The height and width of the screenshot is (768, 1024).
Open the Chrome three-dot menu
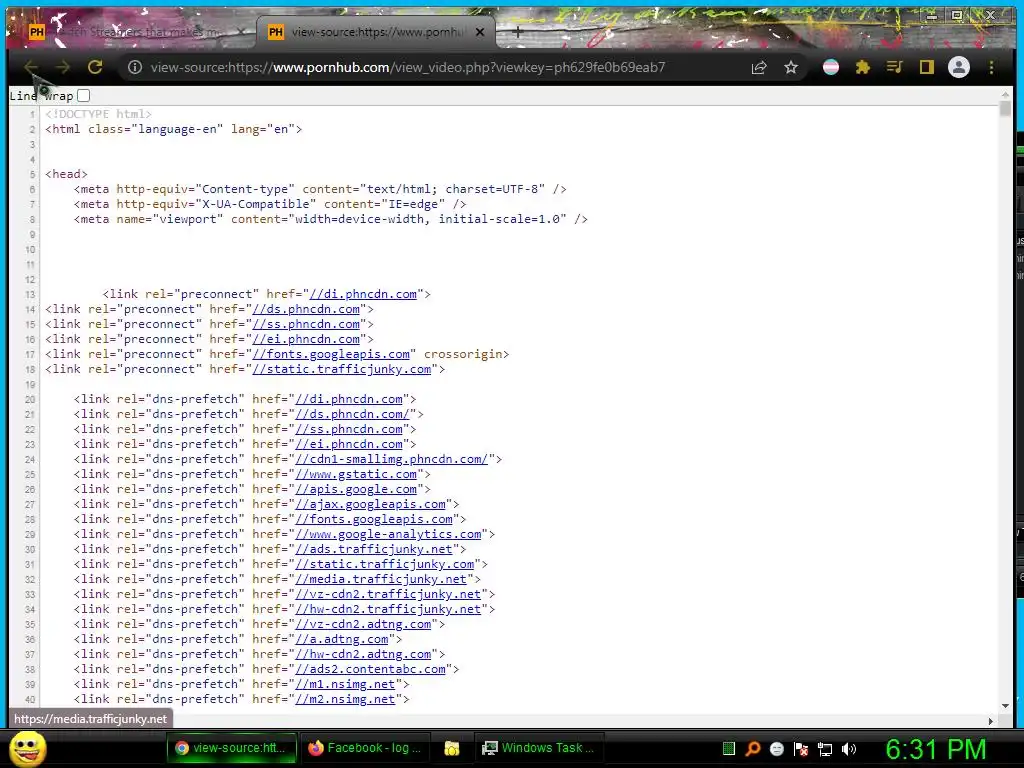(x=991, y=67)
